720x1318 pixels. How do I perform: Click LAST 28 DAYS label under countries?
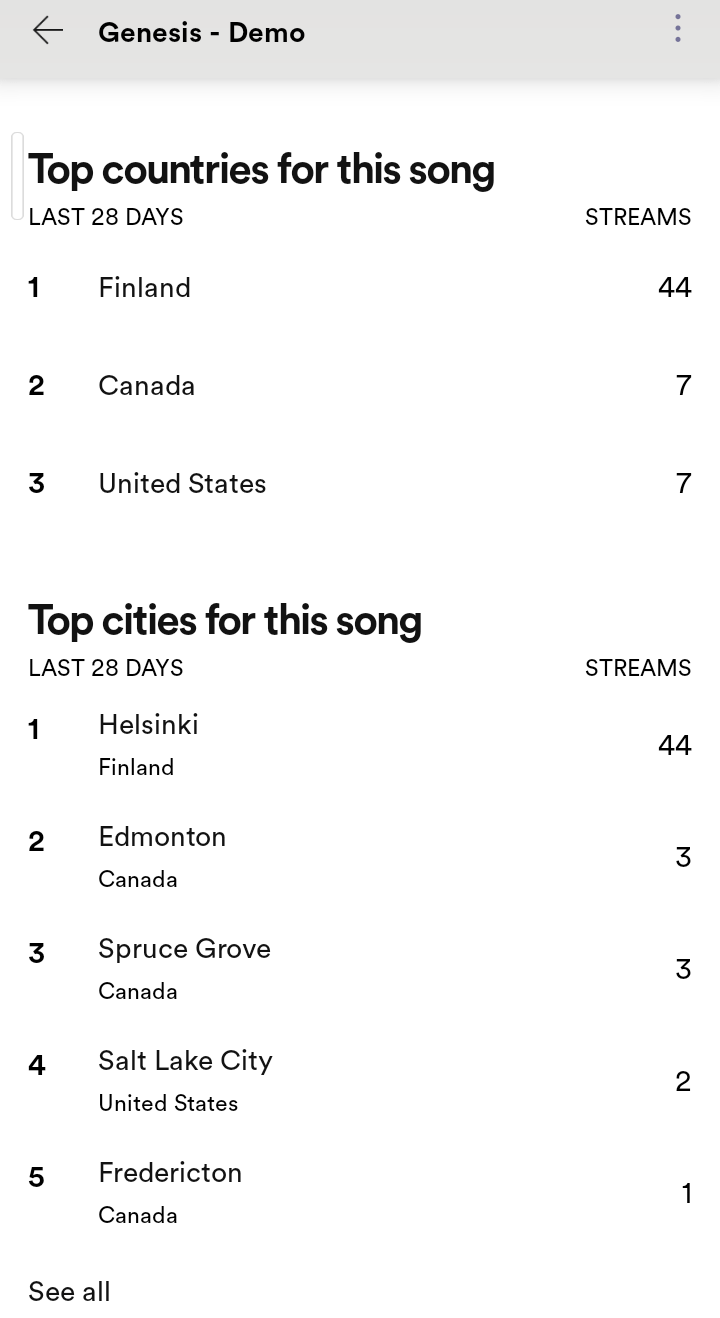(x=106, y=217)
